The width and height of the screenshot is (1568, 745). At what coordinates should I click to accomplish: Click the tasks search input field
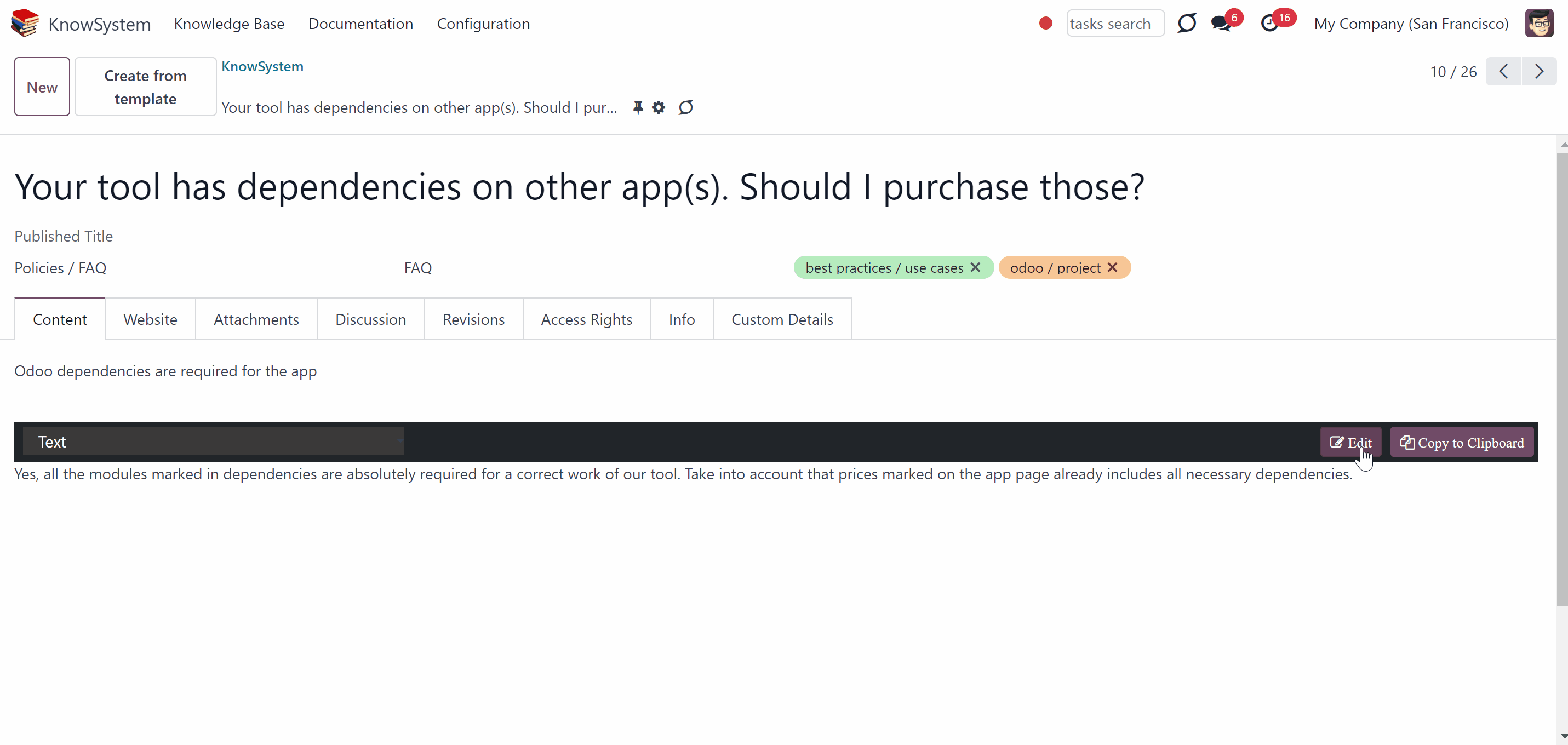point(1115,23)
